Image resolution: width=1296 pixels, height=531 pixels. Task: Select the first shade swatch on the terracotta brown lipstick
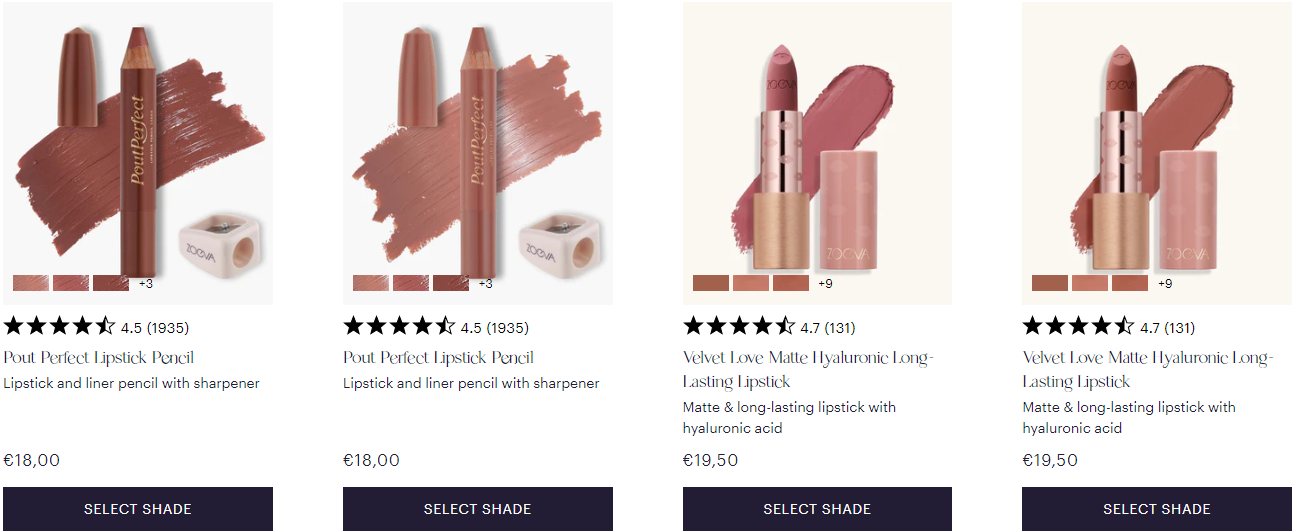[x=1050, y=283]
